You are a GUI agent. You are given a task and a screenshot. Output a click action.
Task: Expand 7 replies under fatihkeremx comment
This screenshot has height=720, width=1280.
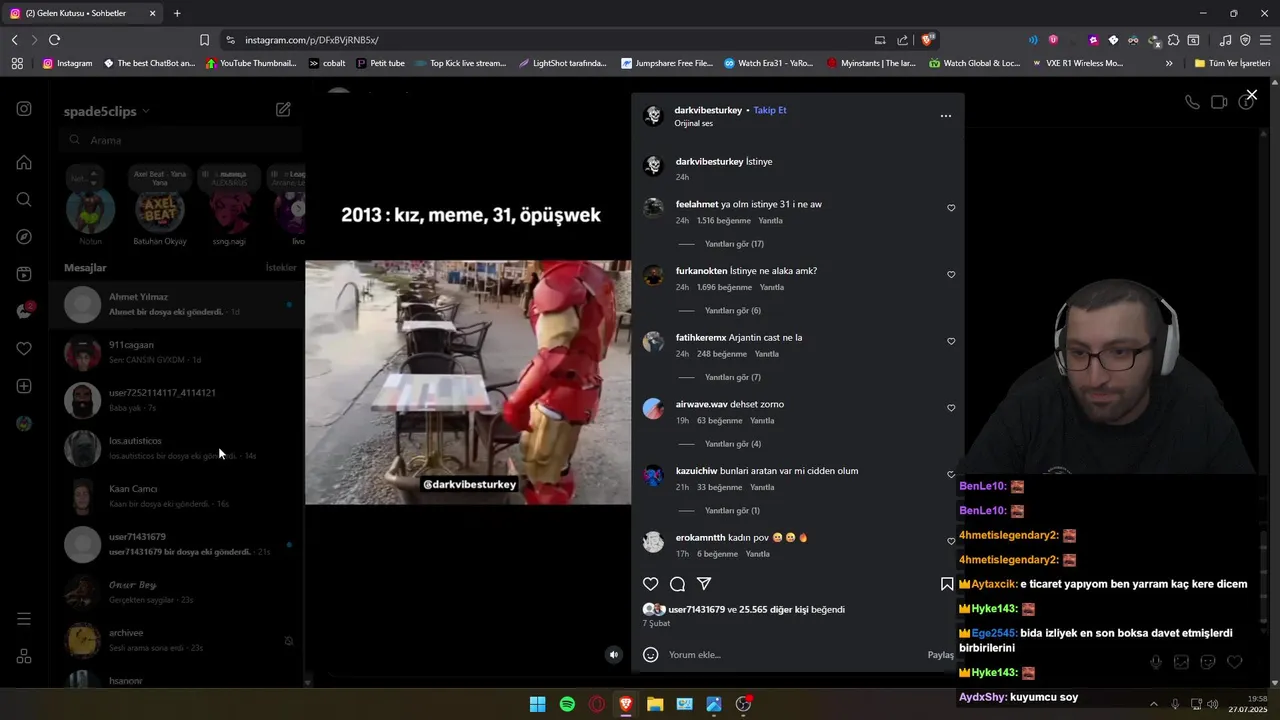click(x=732, y=377)
